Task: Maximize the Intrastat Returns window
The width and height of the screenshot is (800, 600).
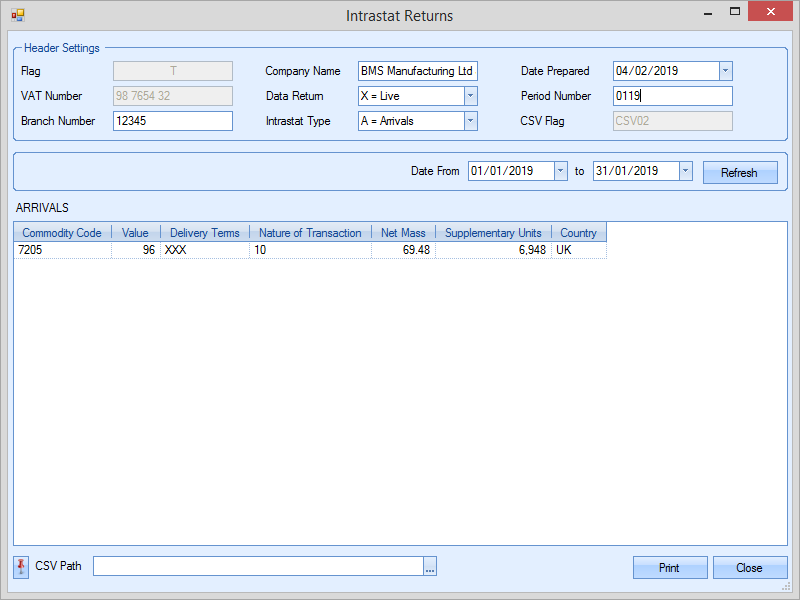Action: (x=735, y=13)
